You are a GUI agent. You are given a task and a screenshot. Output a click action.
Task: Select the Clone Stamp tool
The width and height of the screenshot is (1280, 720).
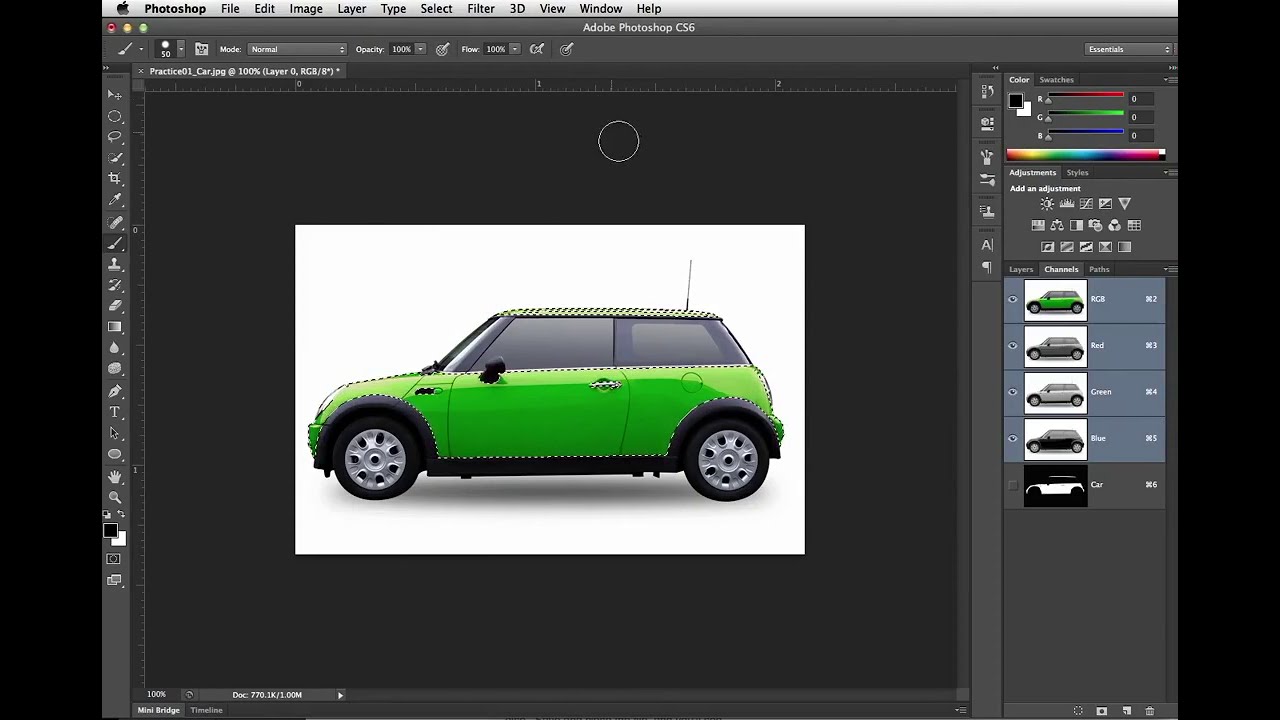click(114, 264)
